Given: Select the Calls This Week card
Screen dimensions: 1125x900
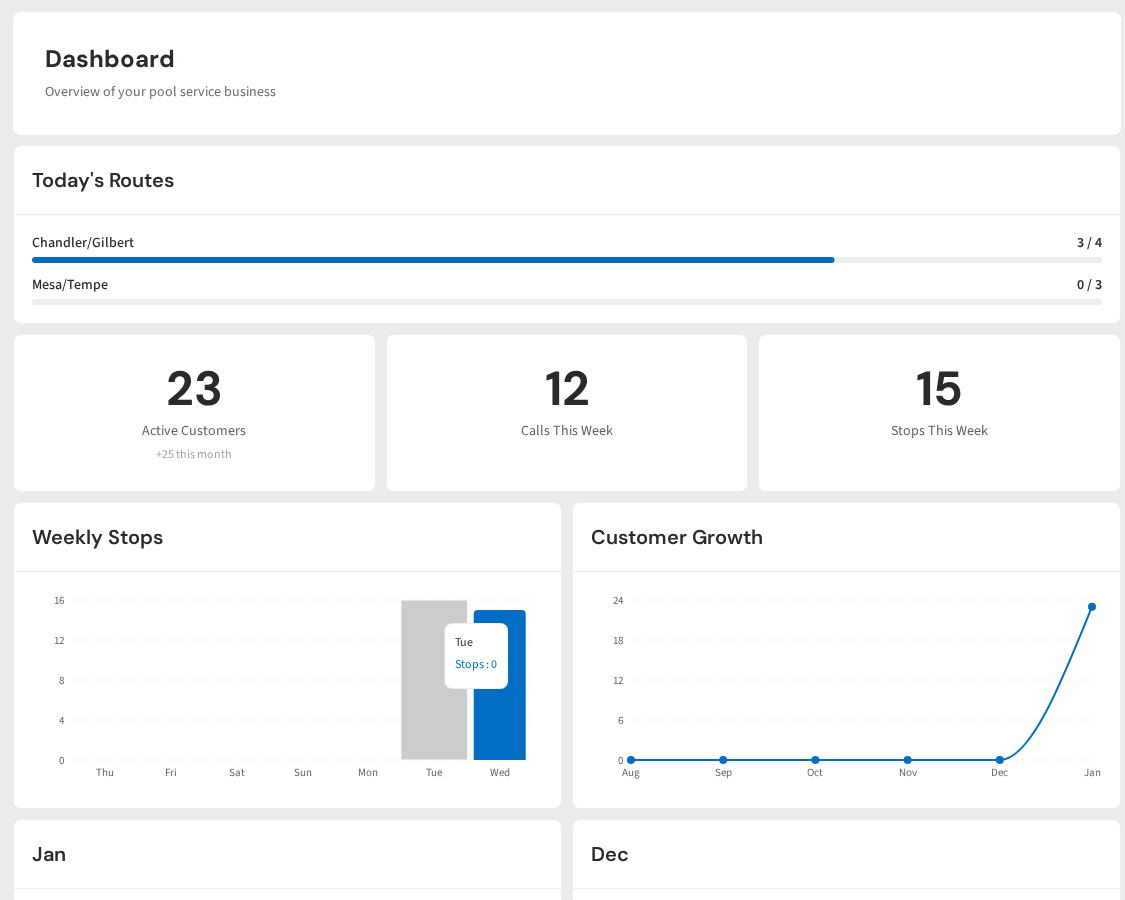Looking at the screenshot, I should 566,412.
